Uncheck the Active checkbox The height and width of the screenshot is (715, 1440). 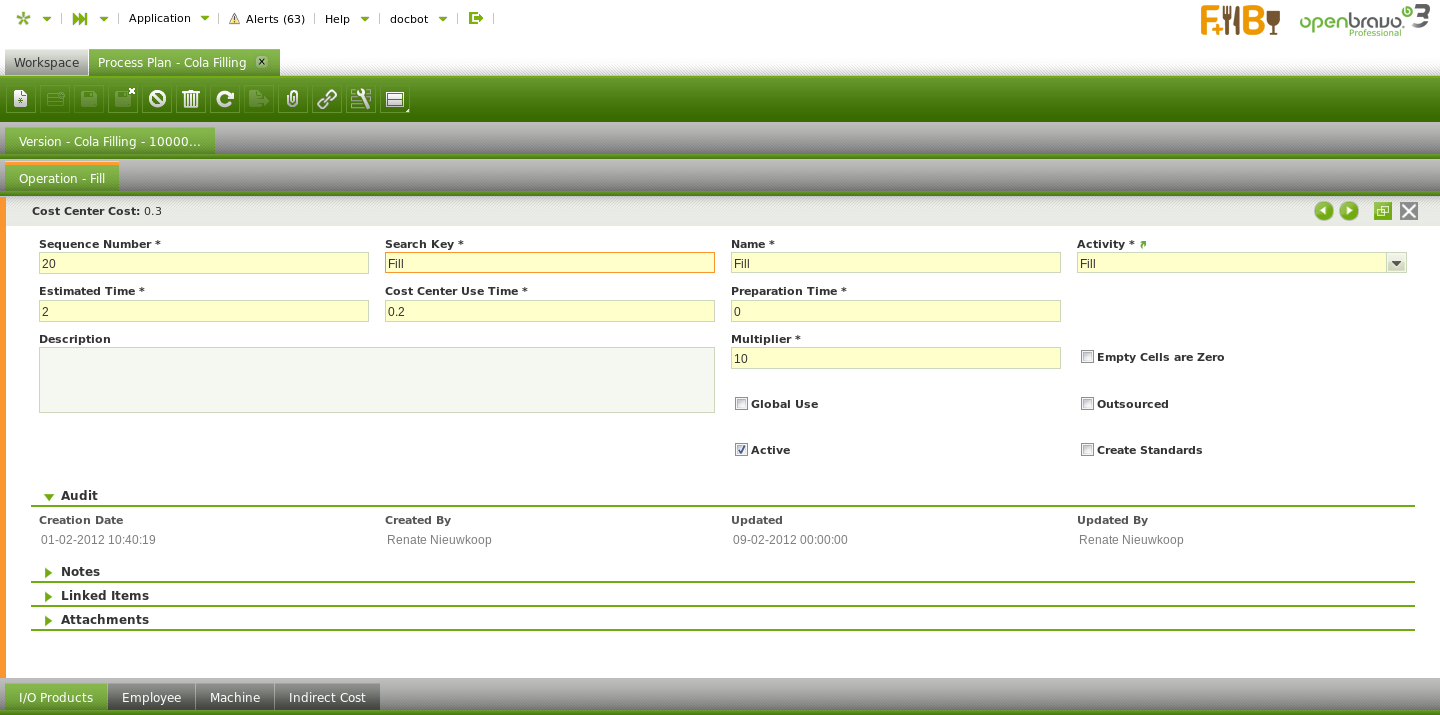tap(741, 450)
